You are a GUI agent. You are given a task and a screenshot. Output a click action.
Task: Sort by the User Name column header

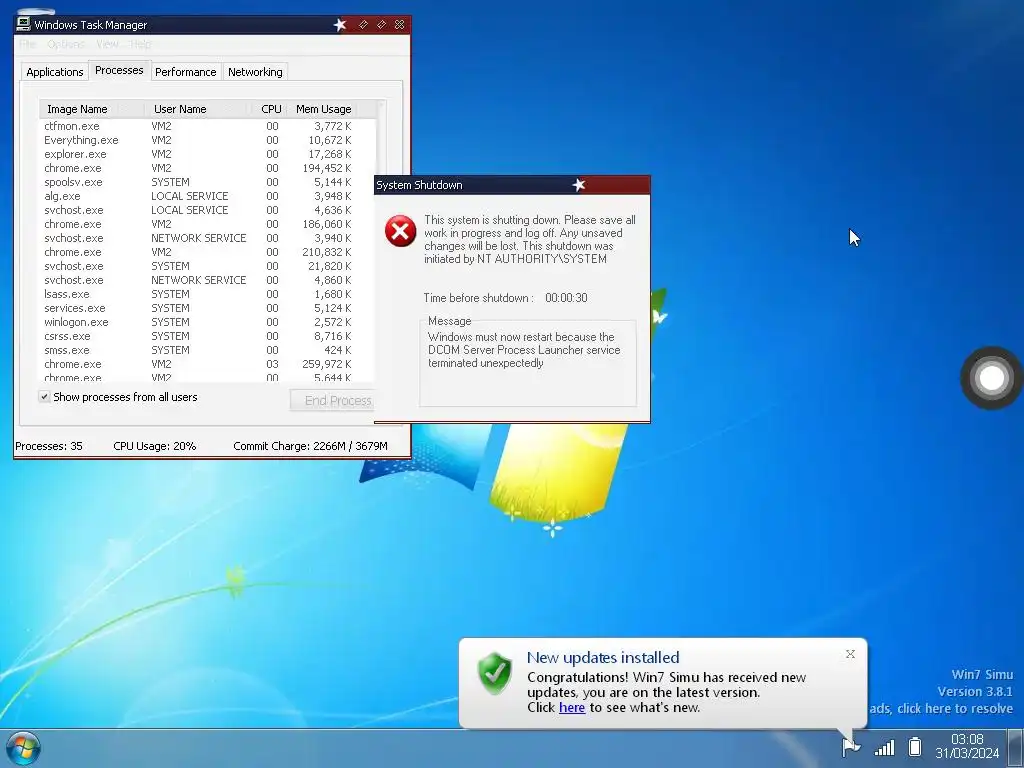tap(198, 109)
